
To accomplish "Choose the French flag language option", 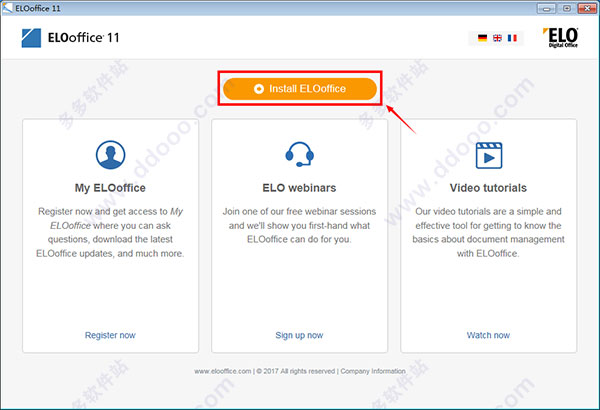I will click(512, 38).
